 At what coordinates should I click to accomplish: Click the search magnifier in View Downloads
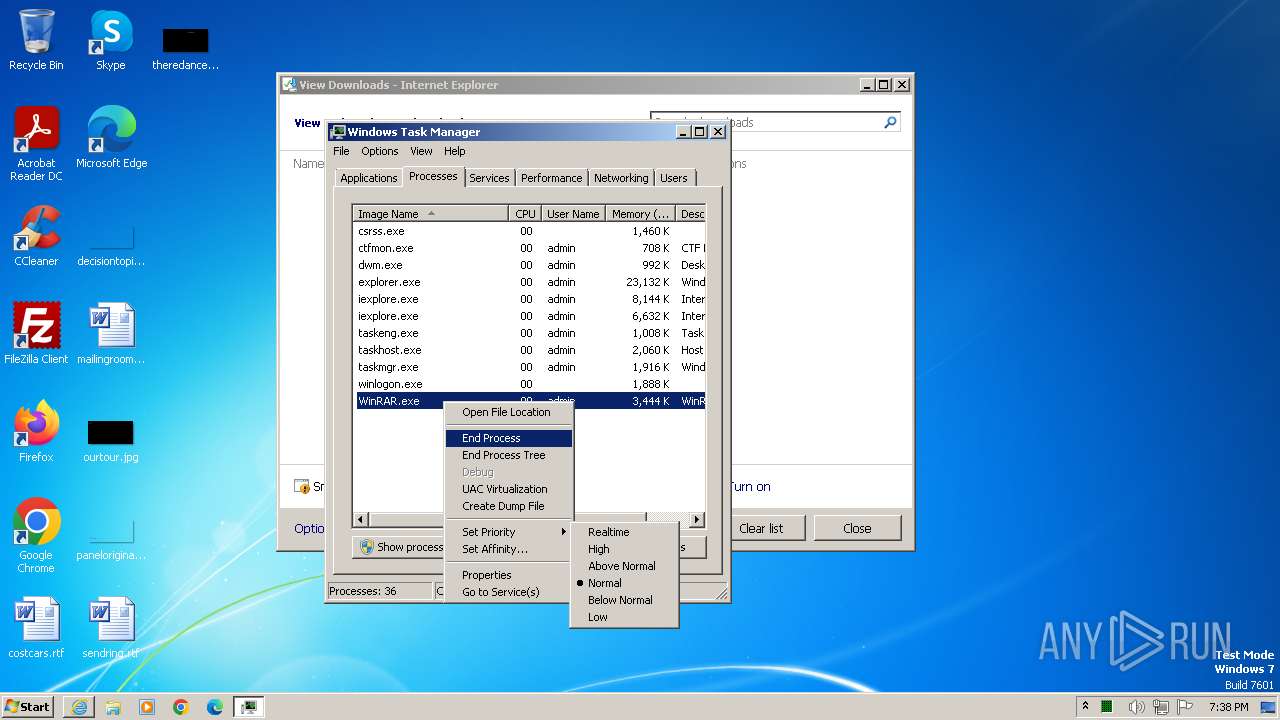890,122
